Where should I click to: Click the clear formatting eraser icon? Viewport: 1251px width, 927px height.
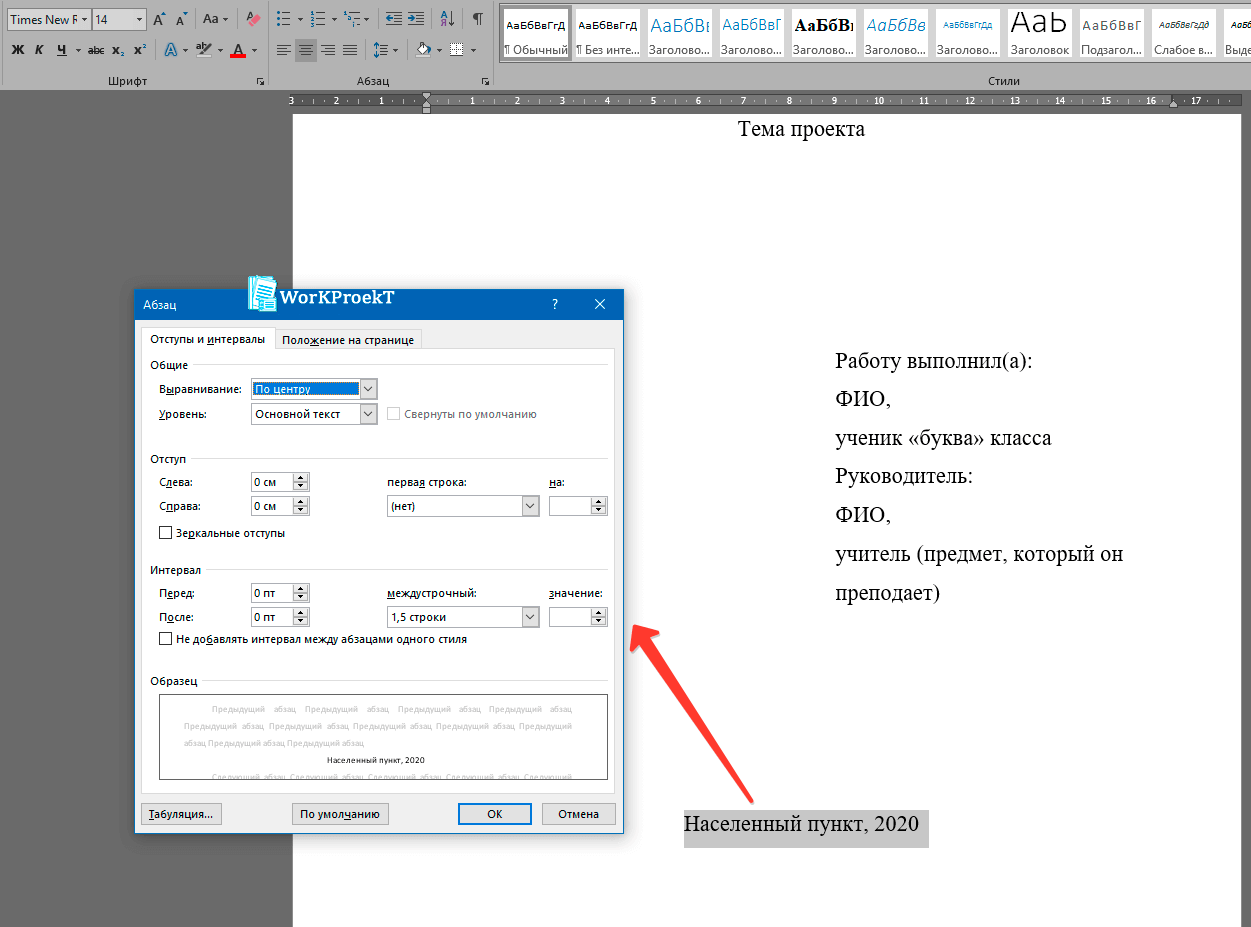[253, 19]
